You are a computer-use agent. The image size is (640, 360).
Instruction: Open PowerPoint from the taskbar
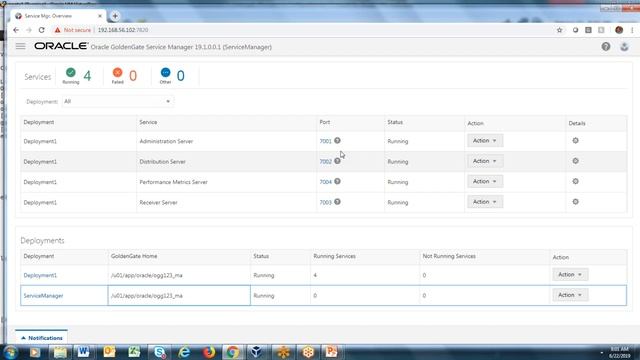(332, 352)
